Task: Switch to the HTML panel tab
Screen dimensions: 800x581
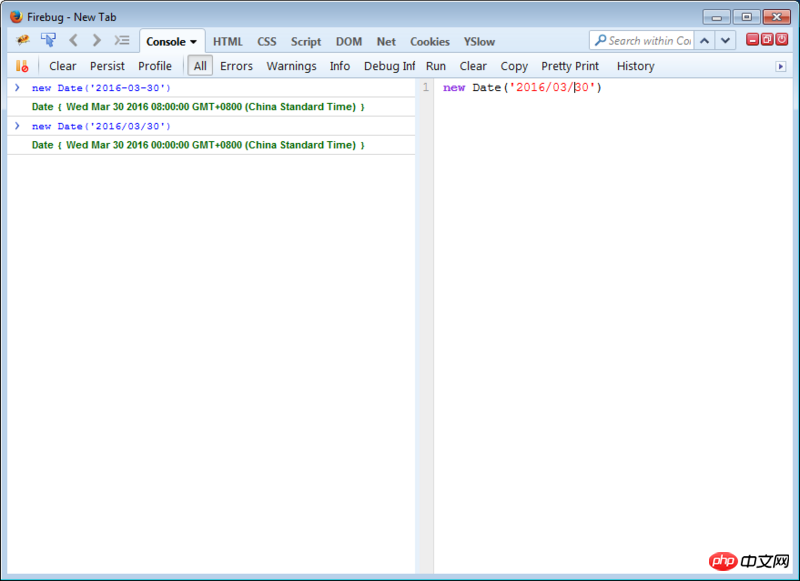Action: [x=227, y=42]
